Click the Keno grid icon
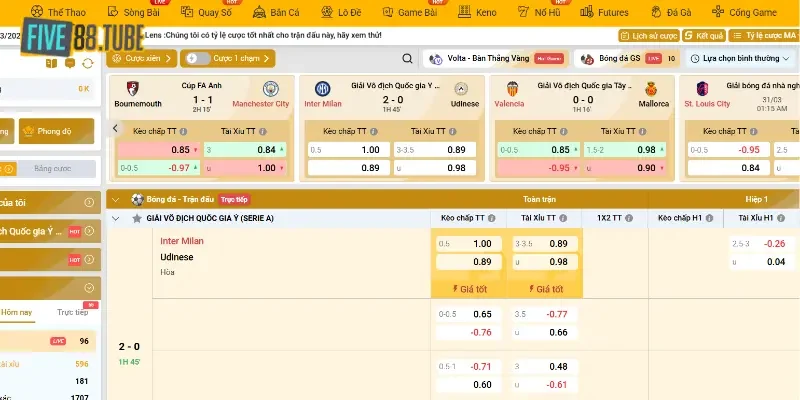 464,11
